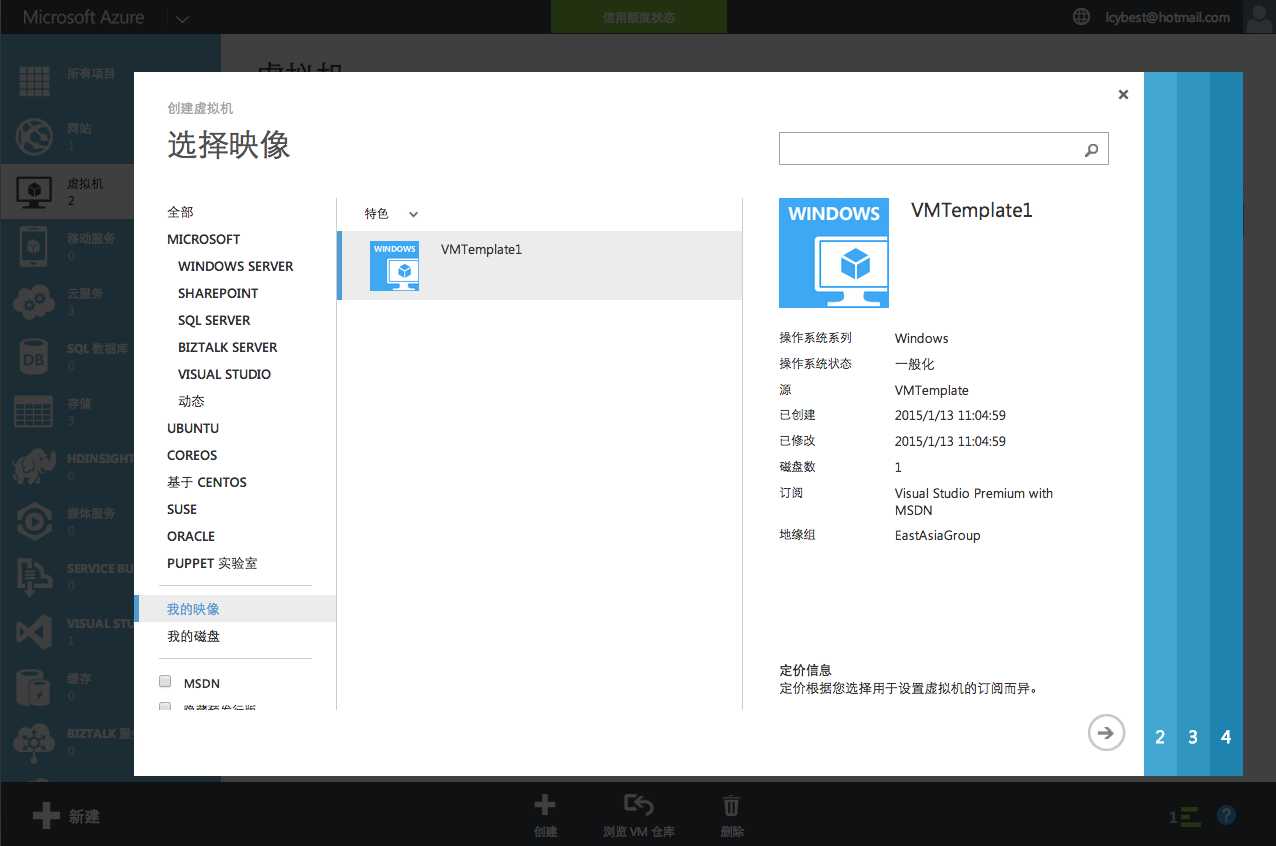Screen dimensions: 1276x846
Task: Select VMTemplate1 row in image list
Action: [x=540, y=265]
